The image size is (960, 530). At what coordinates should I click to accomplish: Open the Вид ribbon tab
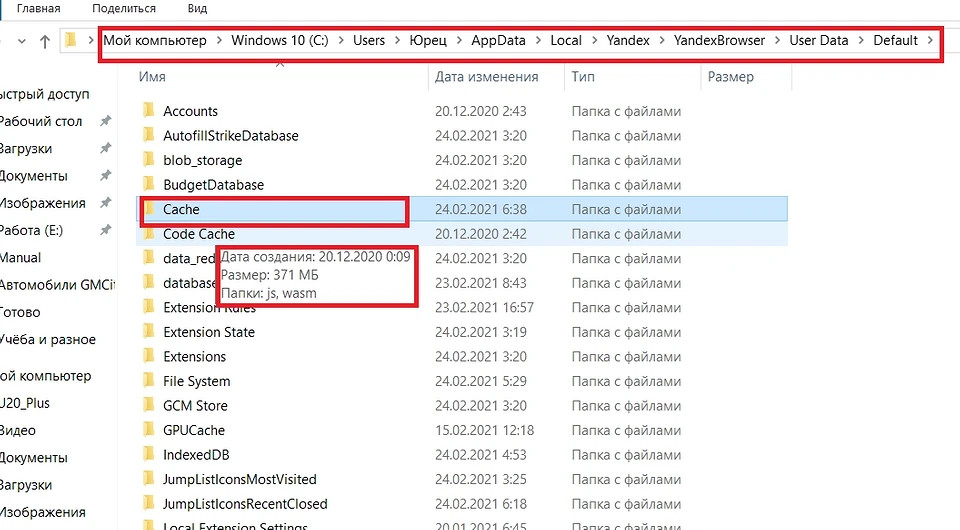[x=197, y=8]
